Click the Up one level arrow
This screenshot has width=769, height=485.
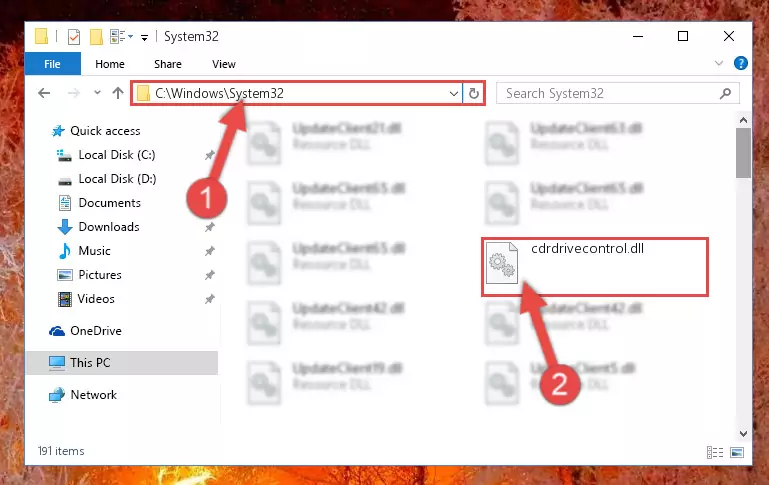[118, 93]
